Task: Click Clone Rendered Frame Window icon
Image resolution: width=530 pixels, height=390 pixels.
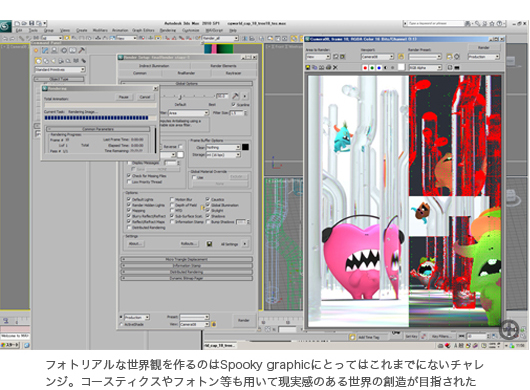Action: pos(321,68)
